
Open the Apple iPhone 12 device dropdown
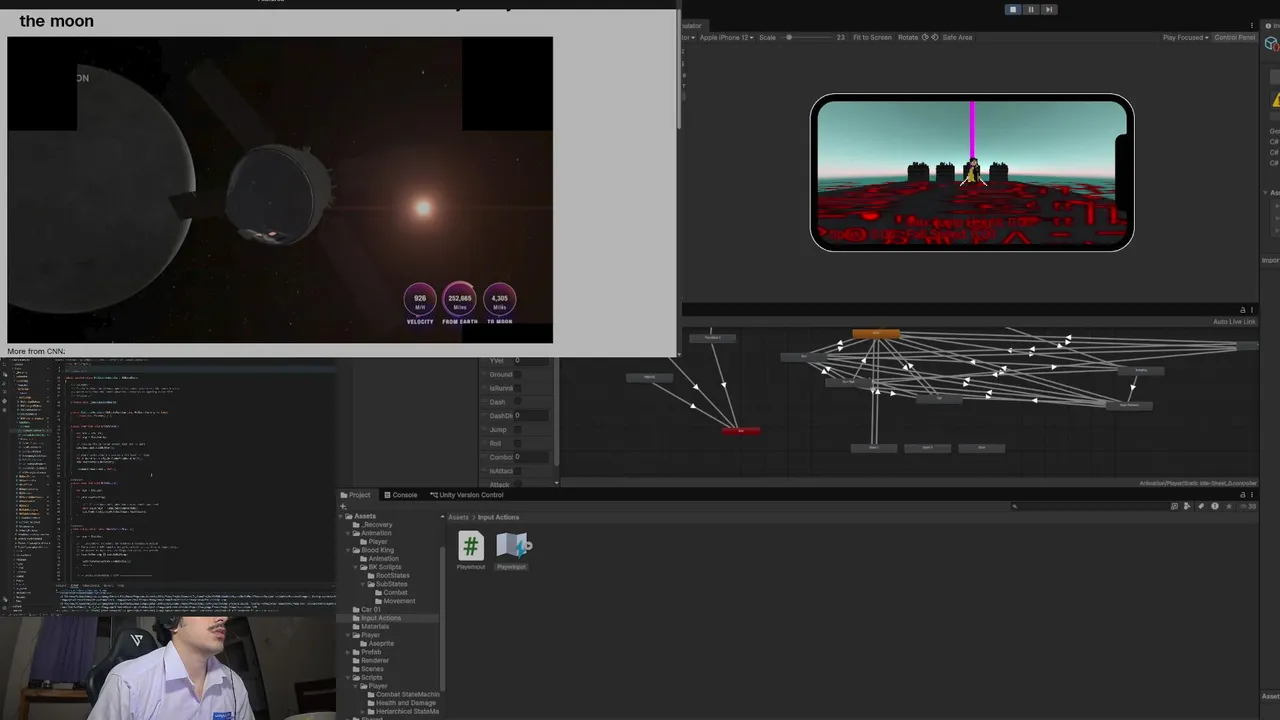(x=725, y=37)
